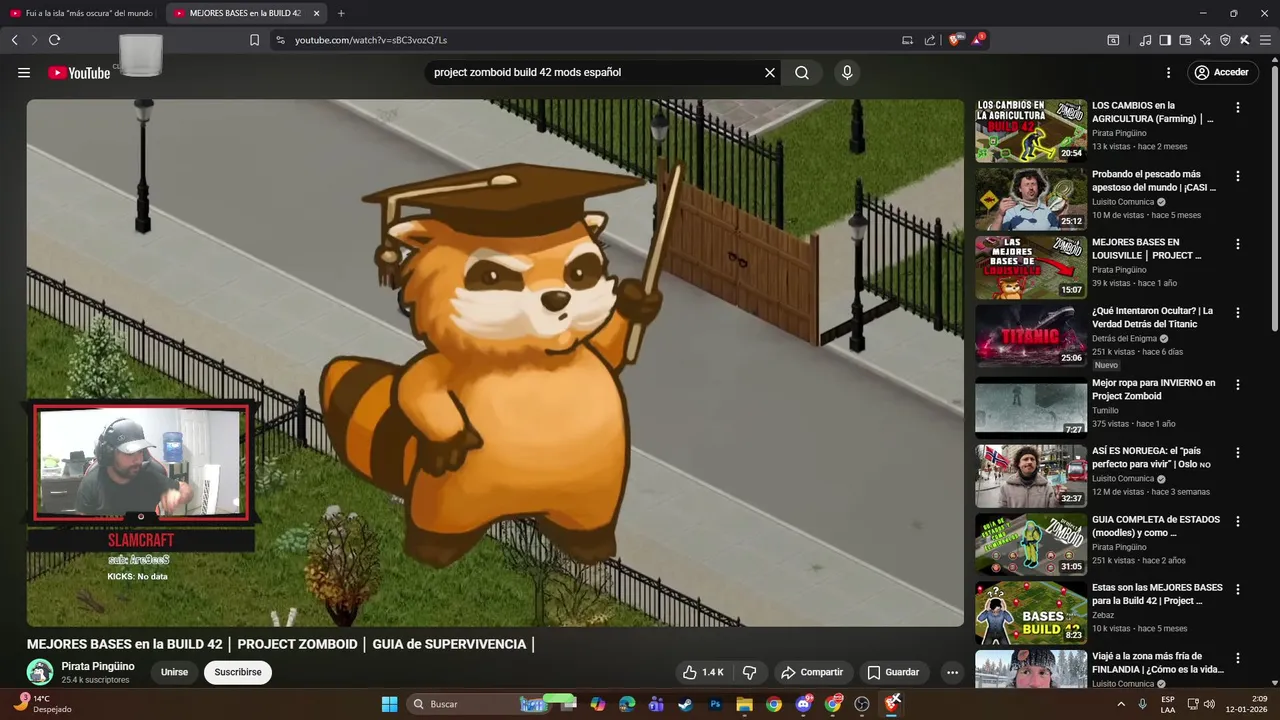Open options menu for MEJORES BASES EN LOUISVILLE video
1280x720 pixels.
click(x=1238, y=244)
